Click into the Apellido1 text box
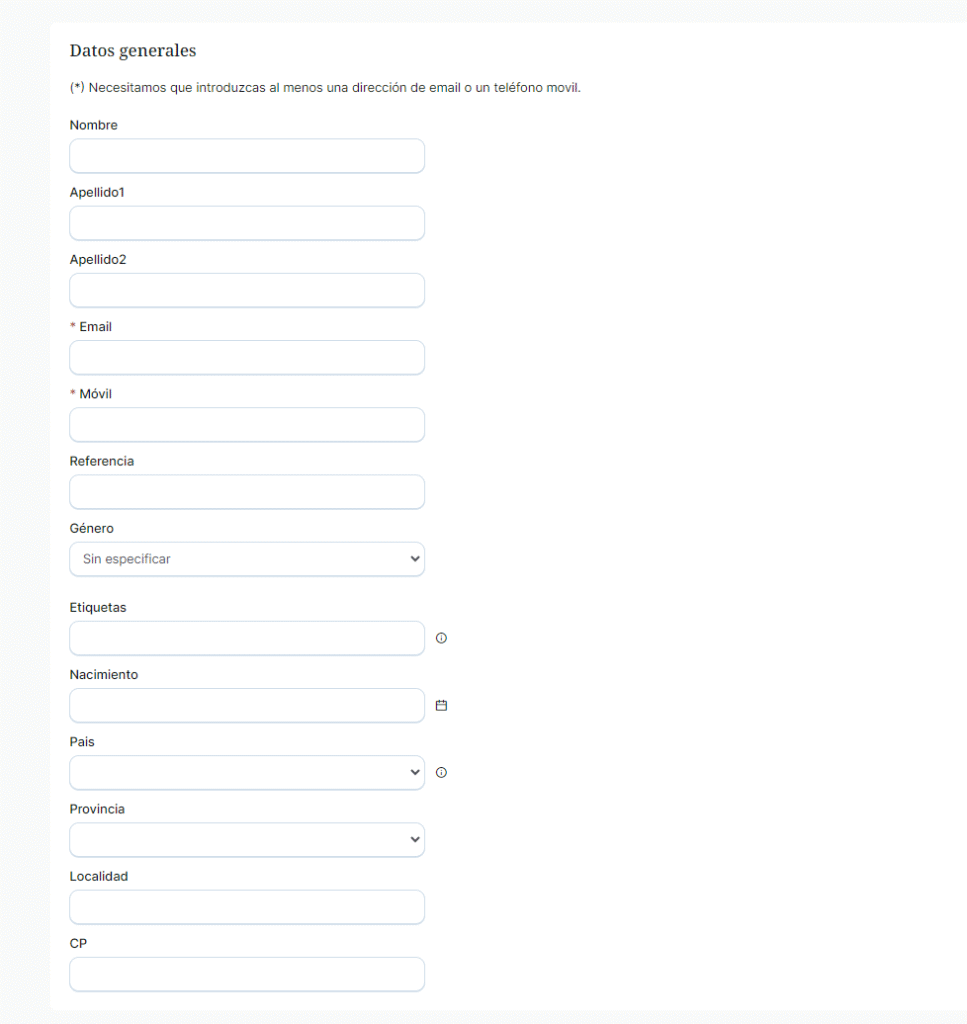Viewport: 967px width, 1024px height. pyautogui.click(x=247, y=223)
